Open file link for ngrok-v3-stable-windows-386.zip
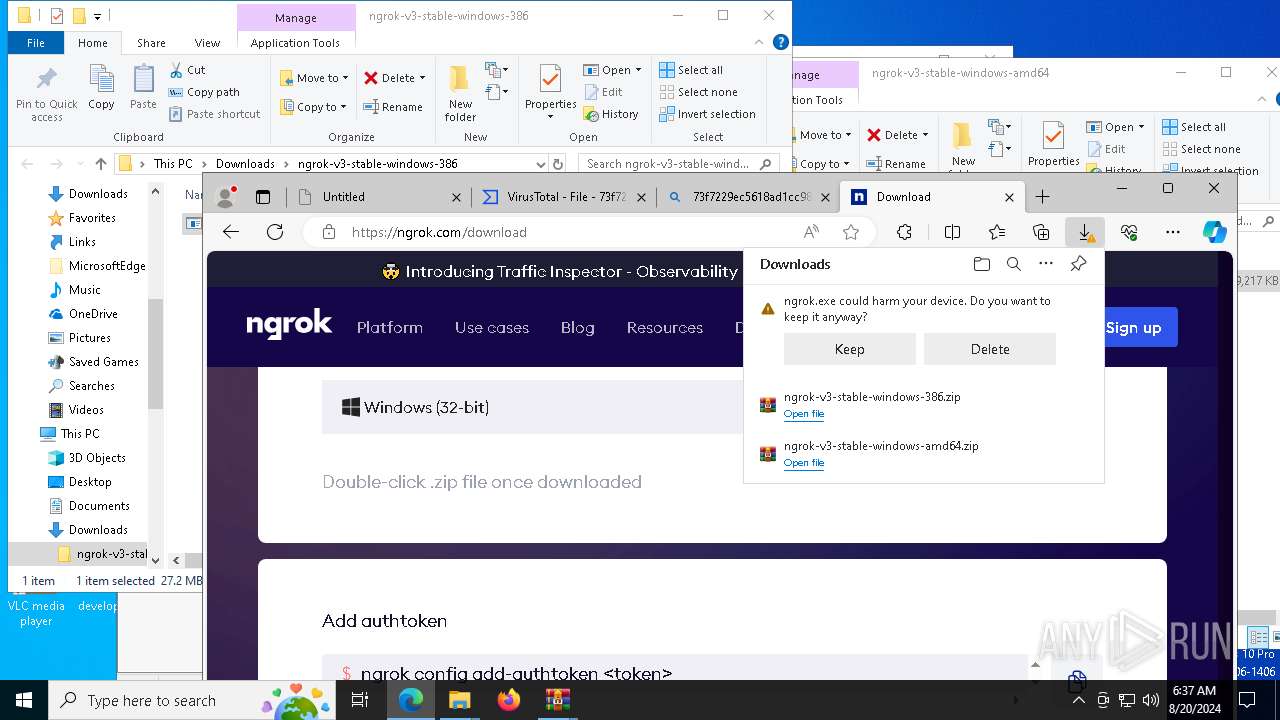The image size is (1280, 720). click(804, 414)
